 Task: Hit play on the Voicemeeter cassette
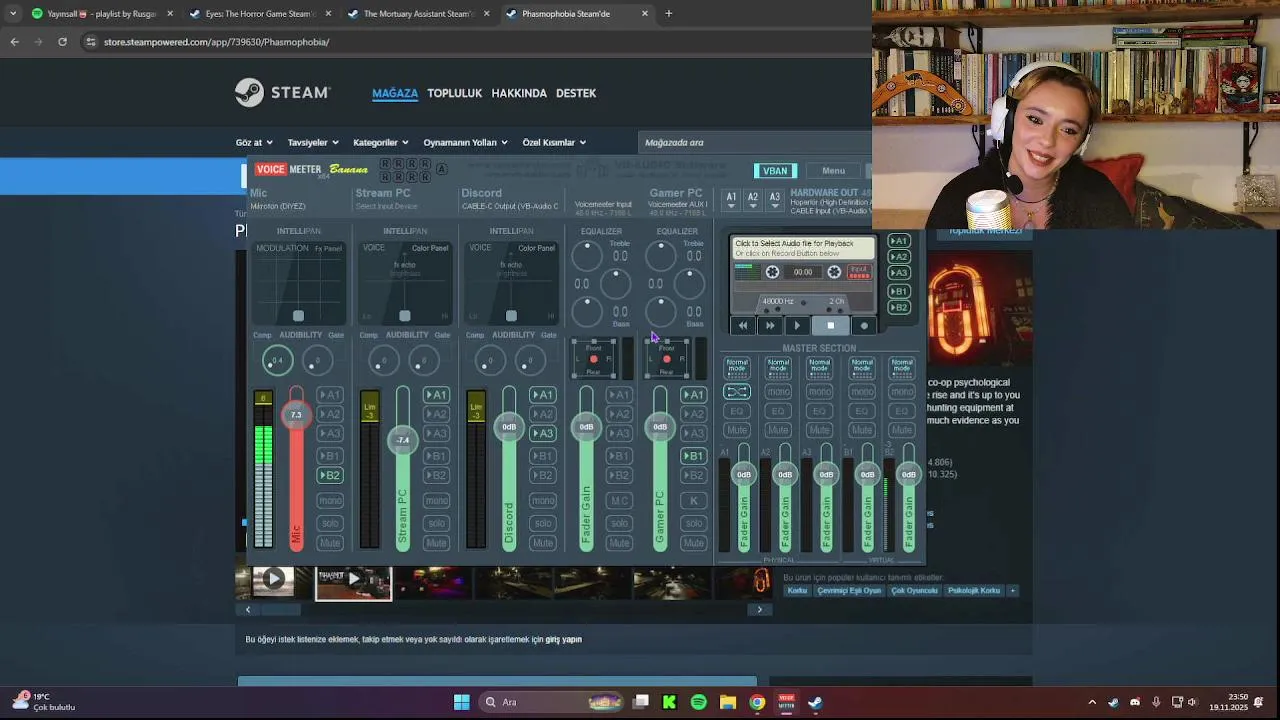click(x=797, y=325)
